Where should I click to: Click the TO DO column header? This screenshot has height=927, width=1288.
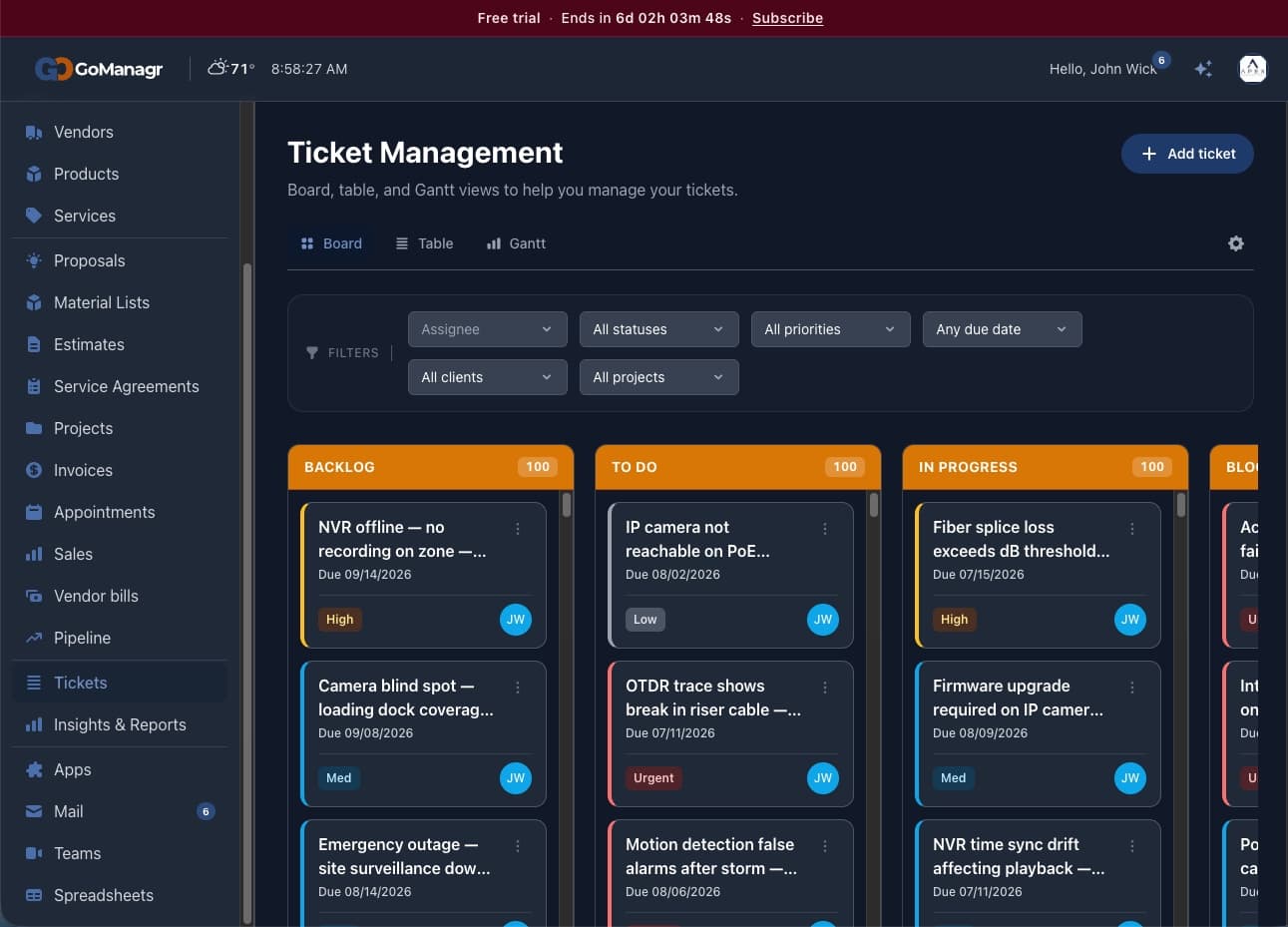[738, 467]
